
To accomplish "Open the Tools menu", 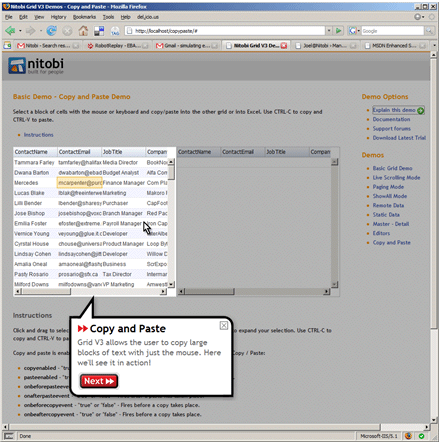I will [x=108, y=17].
